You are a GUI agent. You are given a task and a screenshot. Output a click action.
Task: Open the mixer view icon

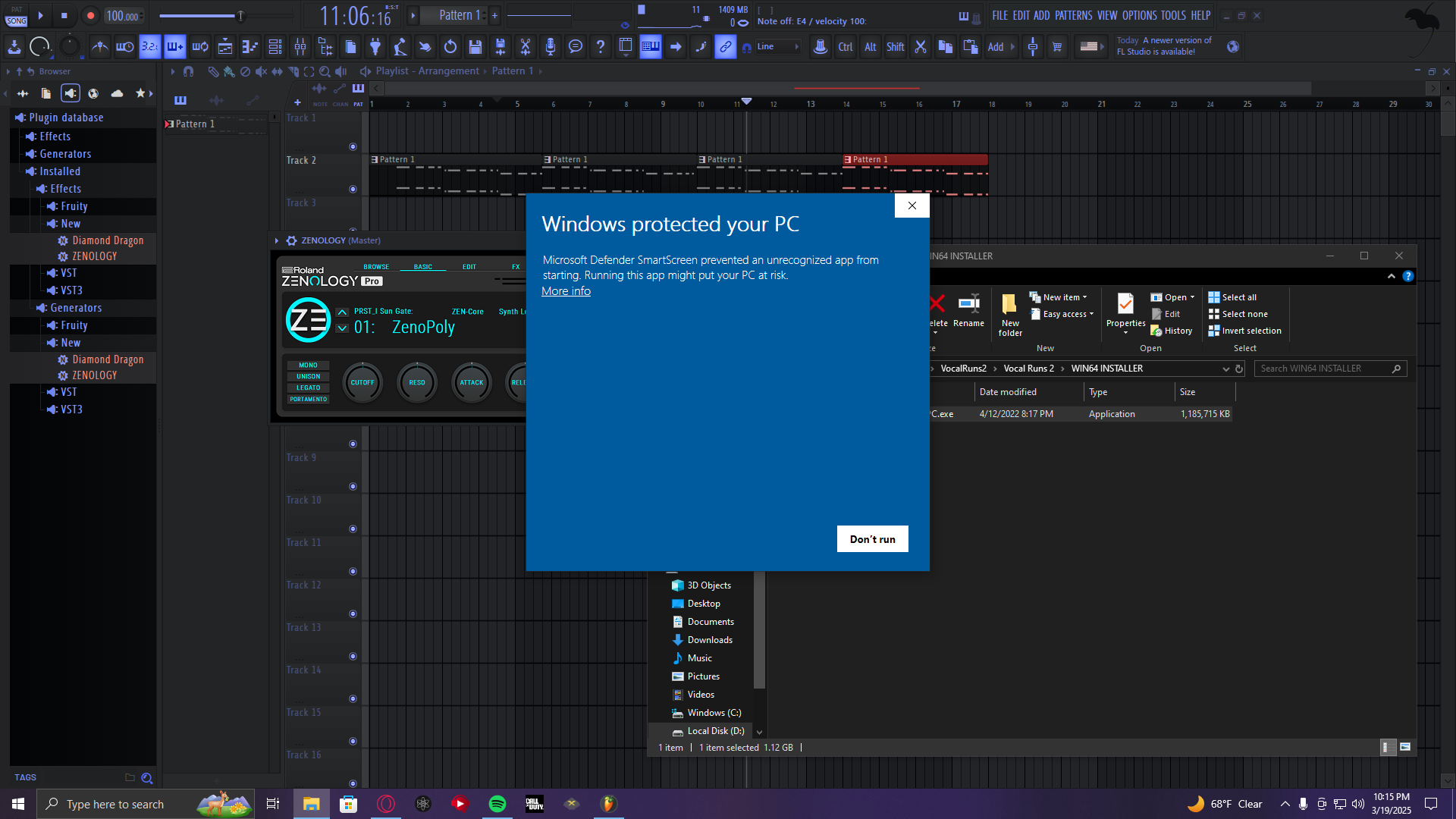click(x=300, y=47)
